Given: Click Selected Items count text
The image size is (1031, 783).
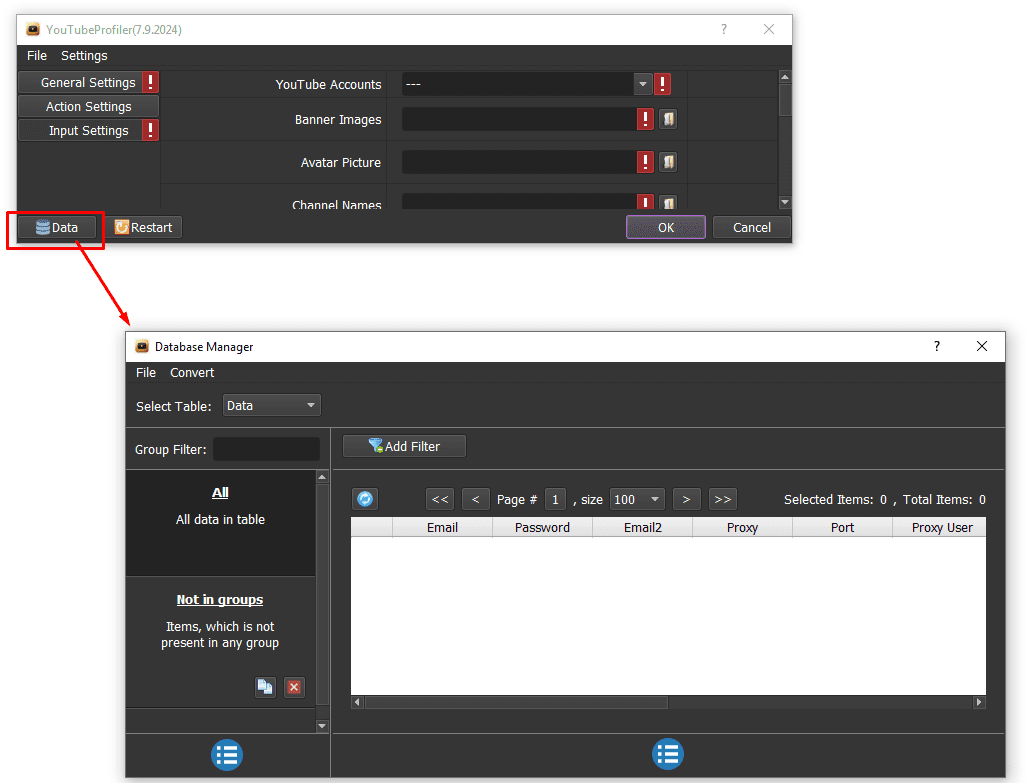Looking at the screenshot, I should point(835,500).
